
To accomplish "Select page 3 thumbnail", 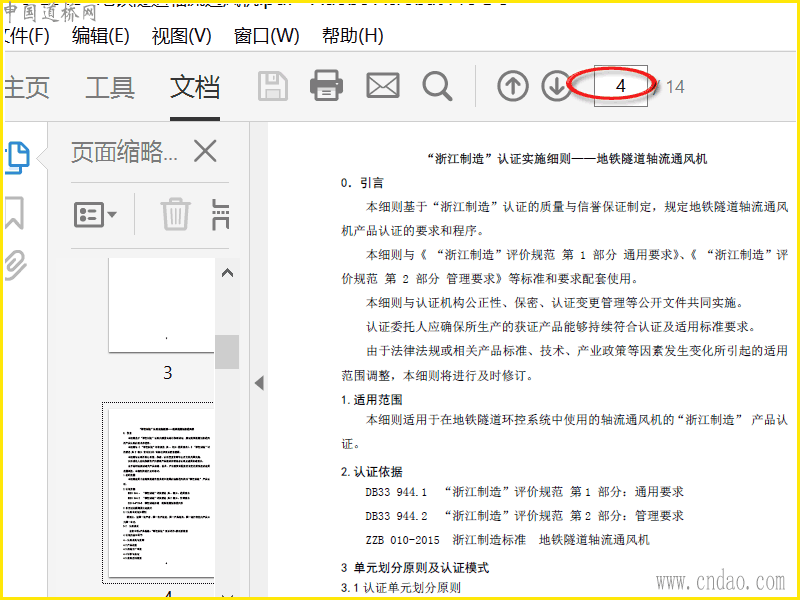I will (161, 305).
